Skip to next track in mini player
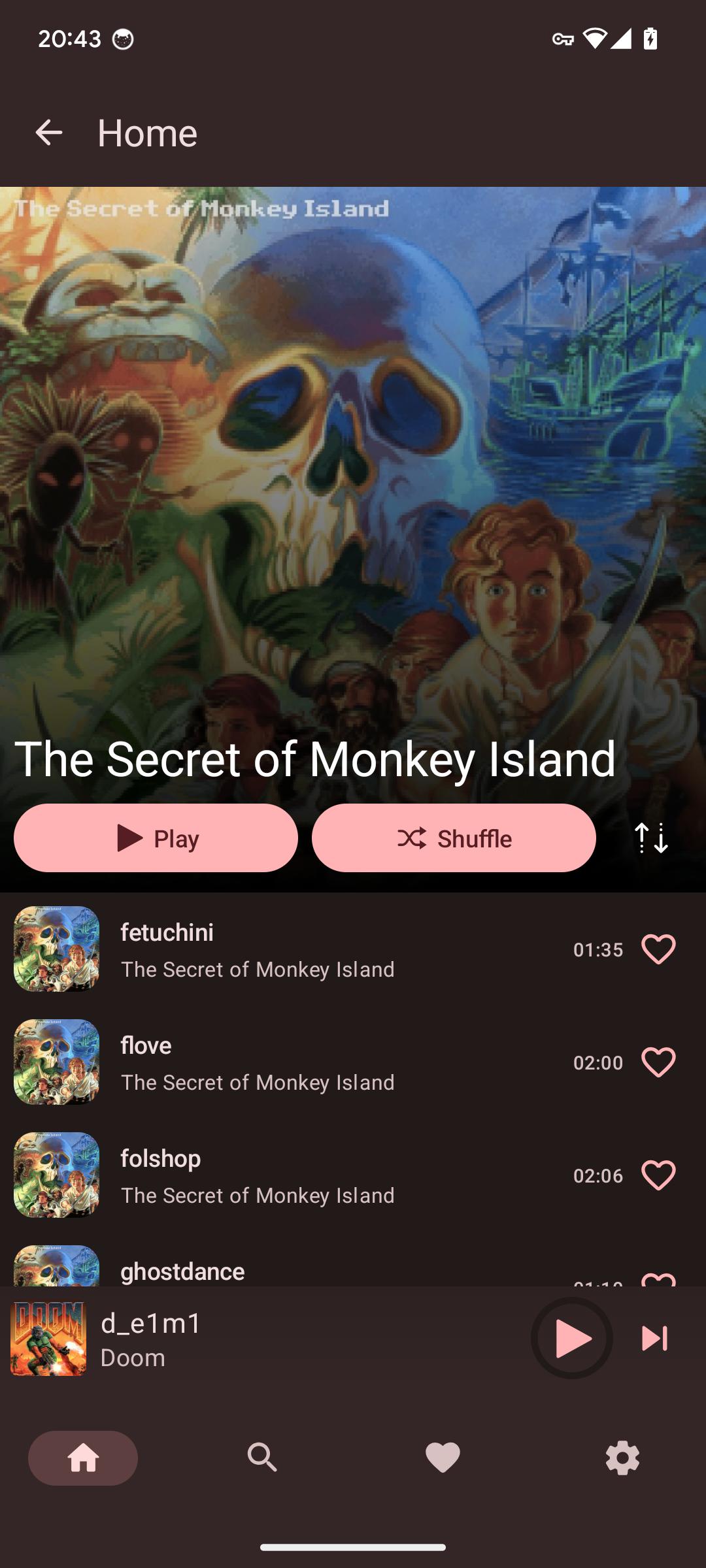 [x=654, y=1338]
